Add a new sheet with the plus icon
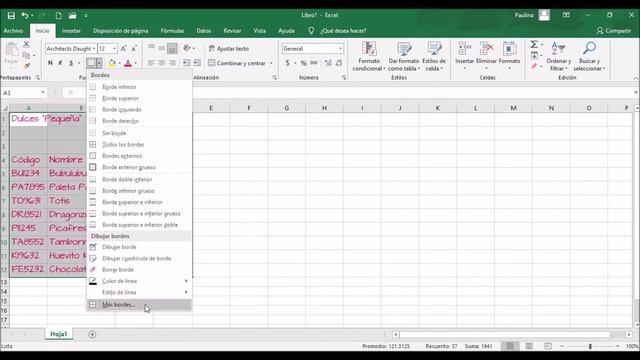Image resolution: width=640 pixels, height=360 pixels. coord(92,334)
